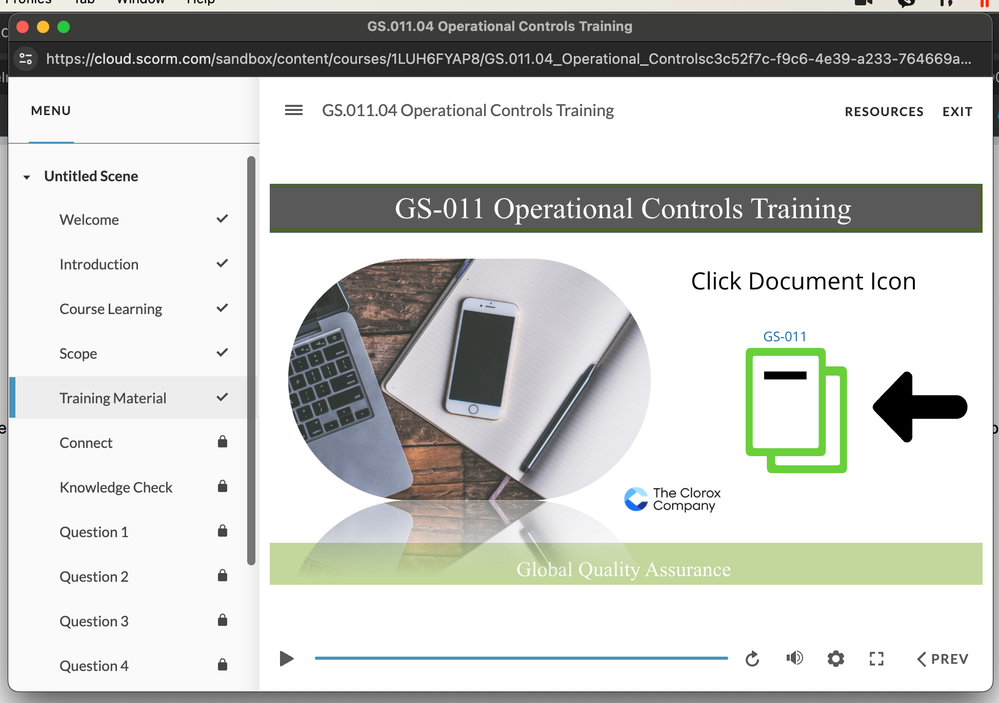
Task: Click the lock icon beside Knowledge Check
Action: [x=222, y=486]
